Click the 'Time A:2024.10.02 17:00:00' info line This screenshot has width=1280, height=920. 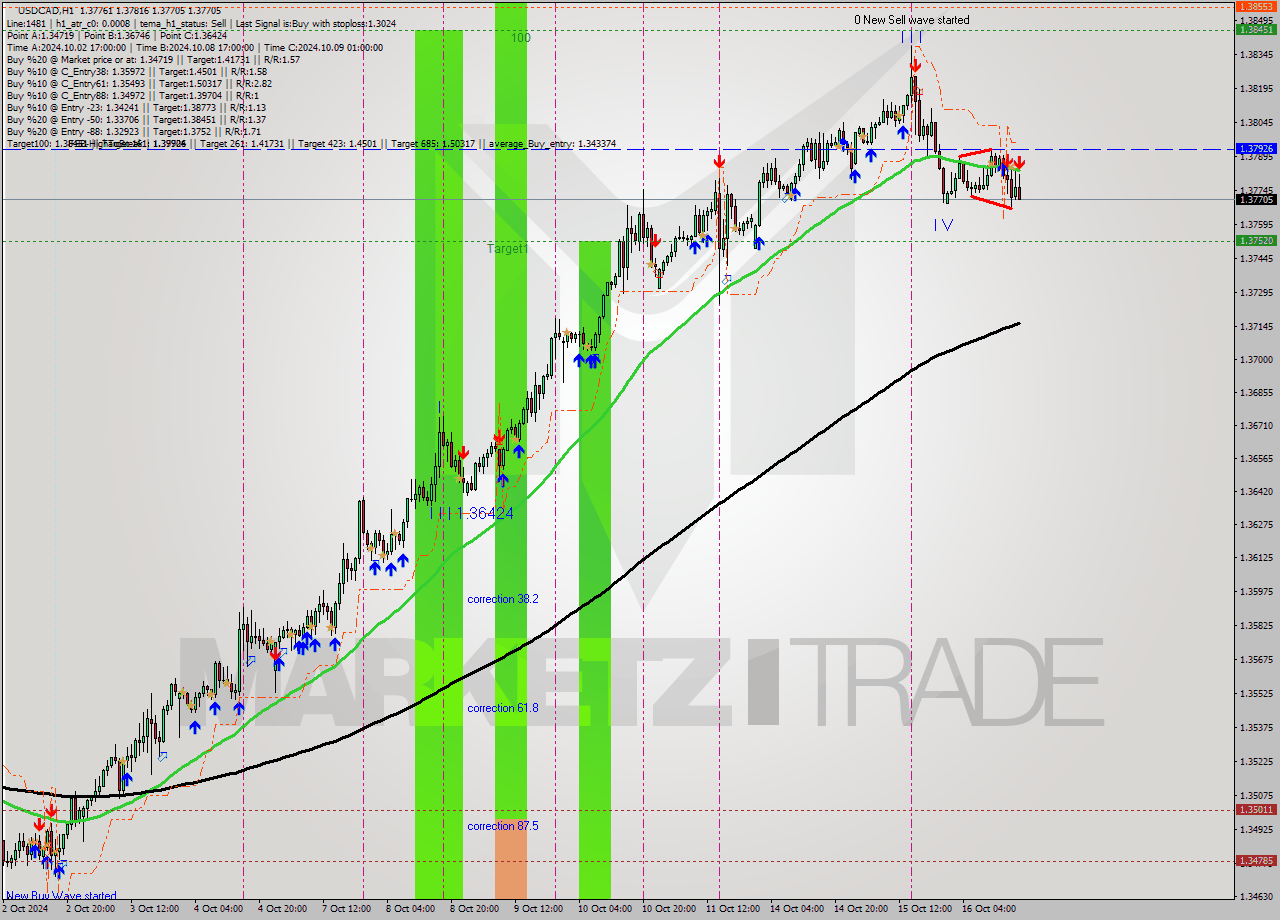pos(194,47)
